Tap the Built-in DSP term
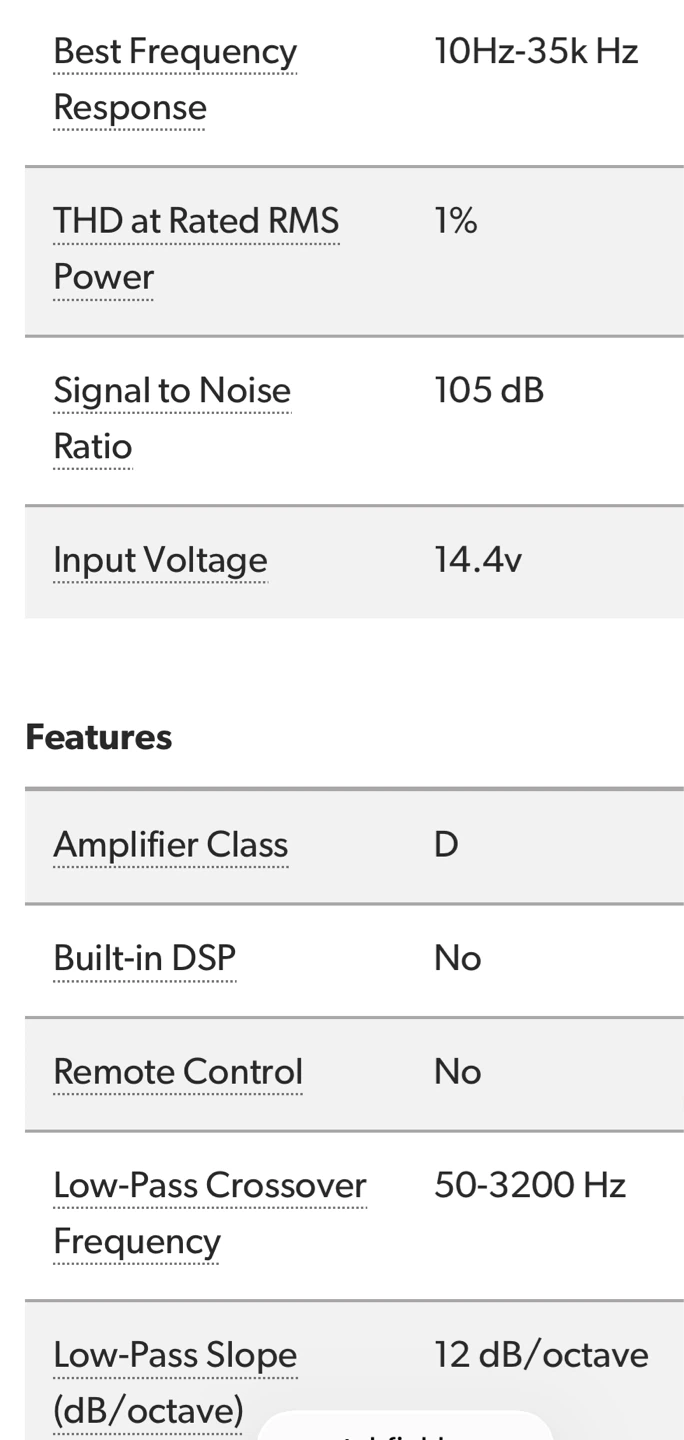This screenshot has width=684, height=1440. (144, 958)
